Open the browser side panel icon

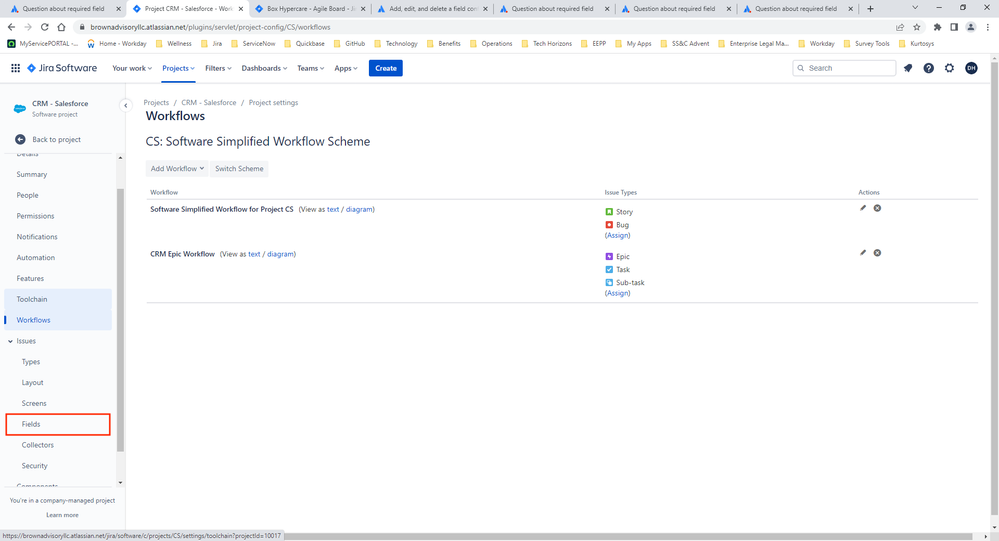click(954, 27)
